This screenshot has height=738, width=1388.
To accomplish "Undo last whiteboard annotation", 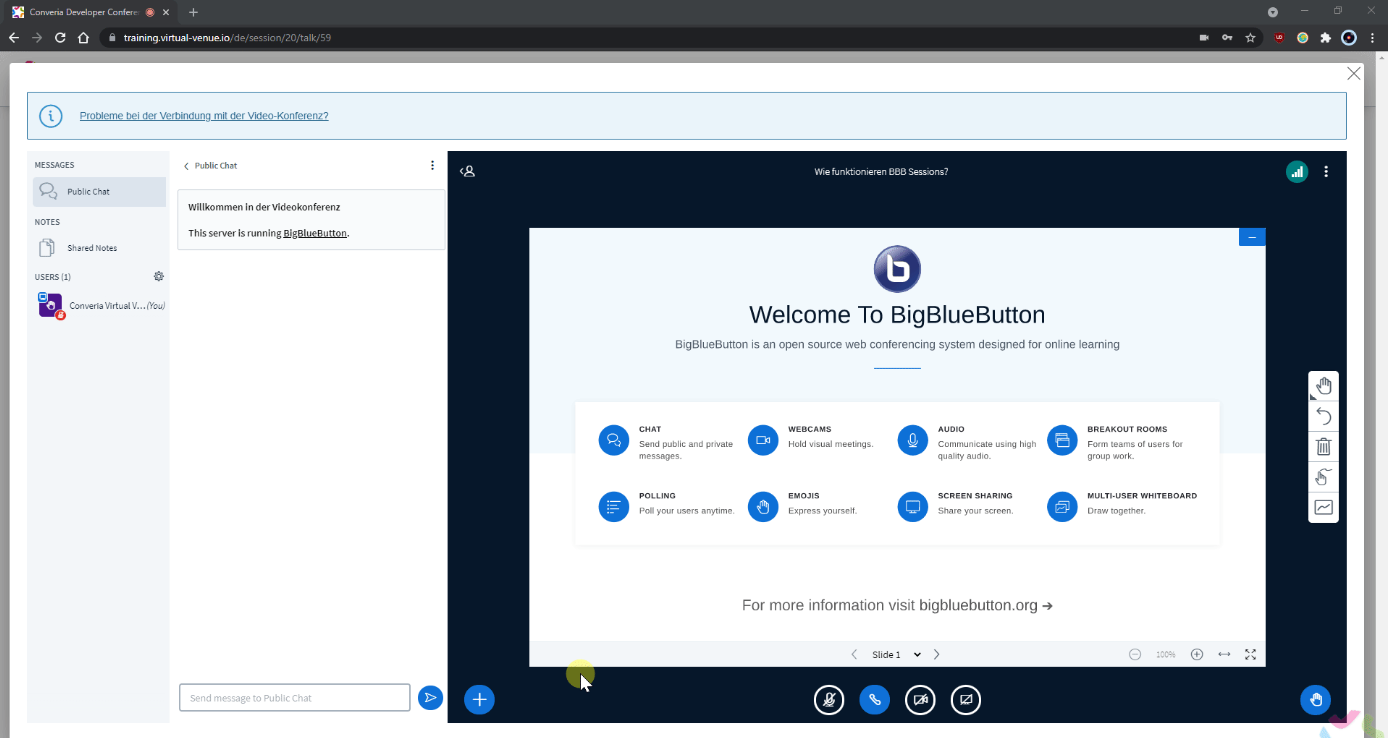I will click(1323, 416).
